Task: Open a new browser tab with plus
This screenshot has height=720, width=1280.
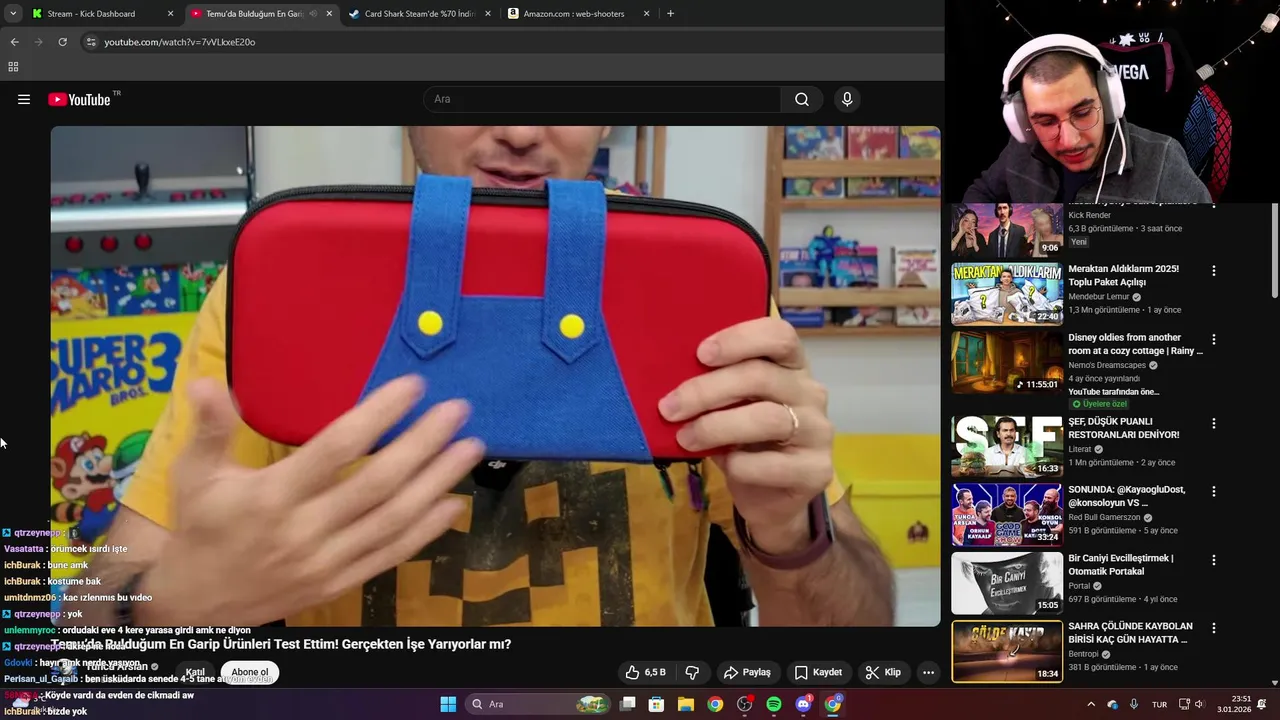Action: 670,14
